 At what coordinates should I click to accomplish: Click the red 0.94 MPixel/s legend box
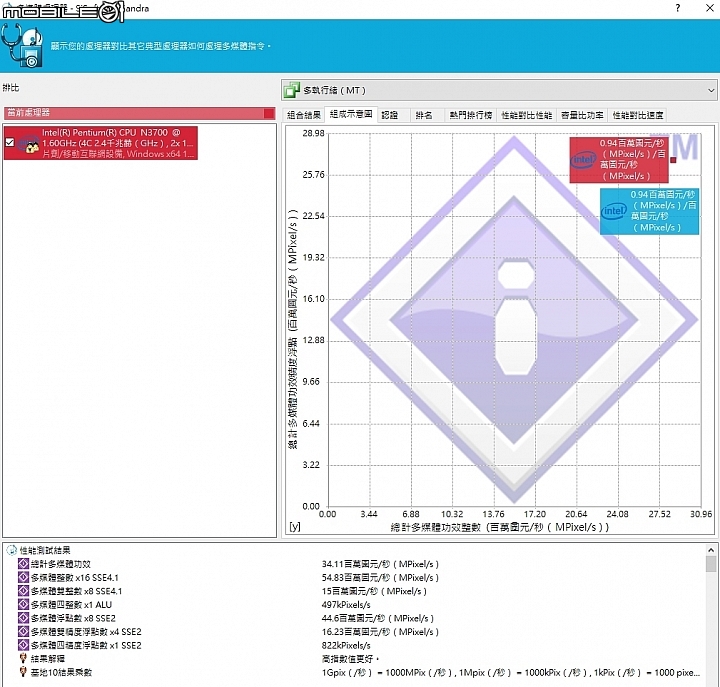click(619, 159)
